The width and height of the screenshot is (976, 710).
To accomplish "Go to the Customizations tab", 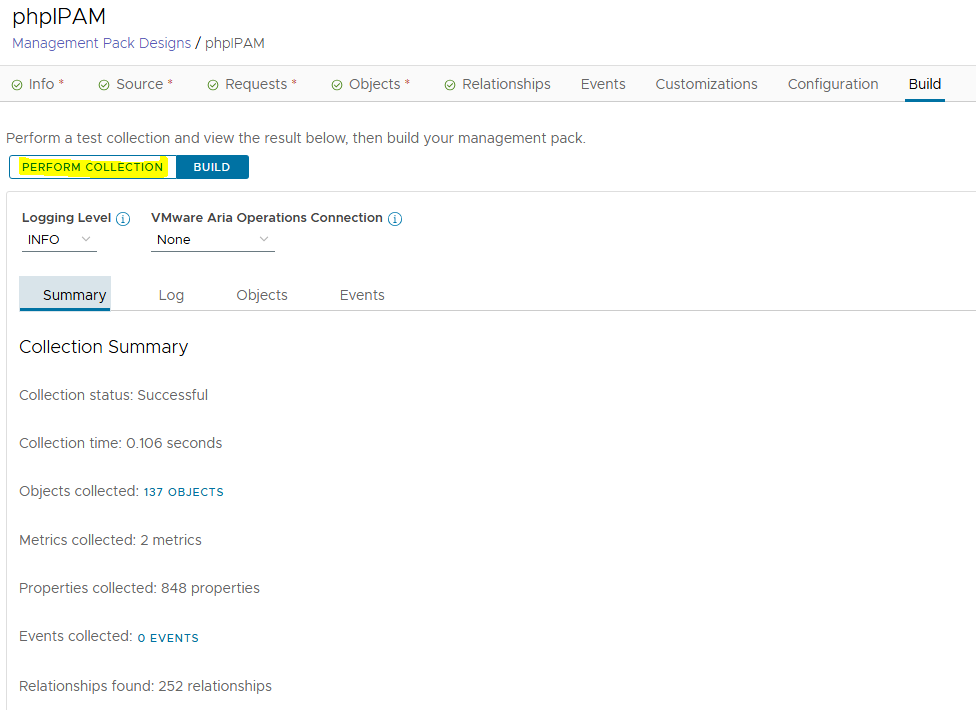I will pyautogui.click(x=706, y=84).
